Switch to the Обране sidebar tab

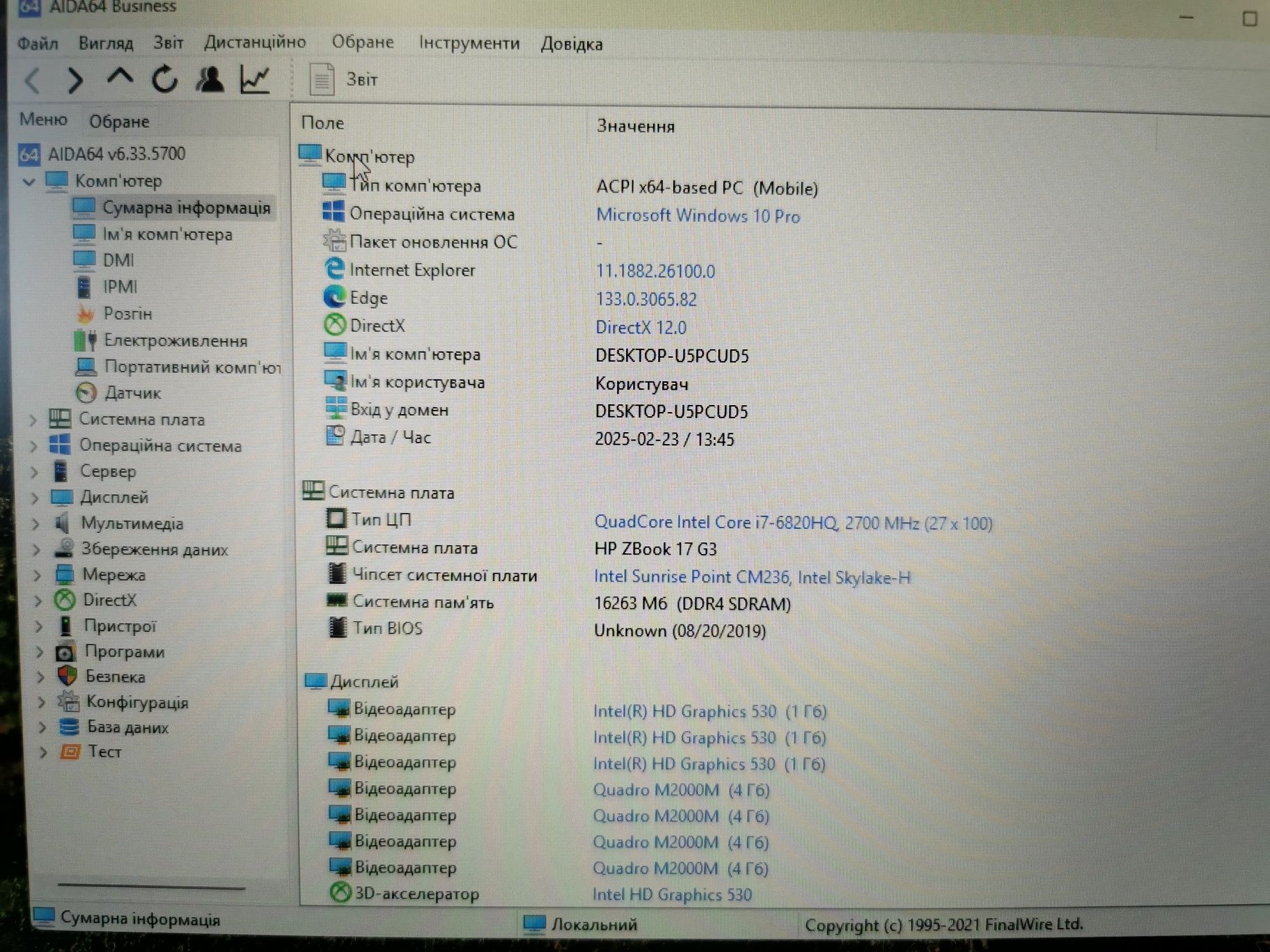[x=119, y=121]
